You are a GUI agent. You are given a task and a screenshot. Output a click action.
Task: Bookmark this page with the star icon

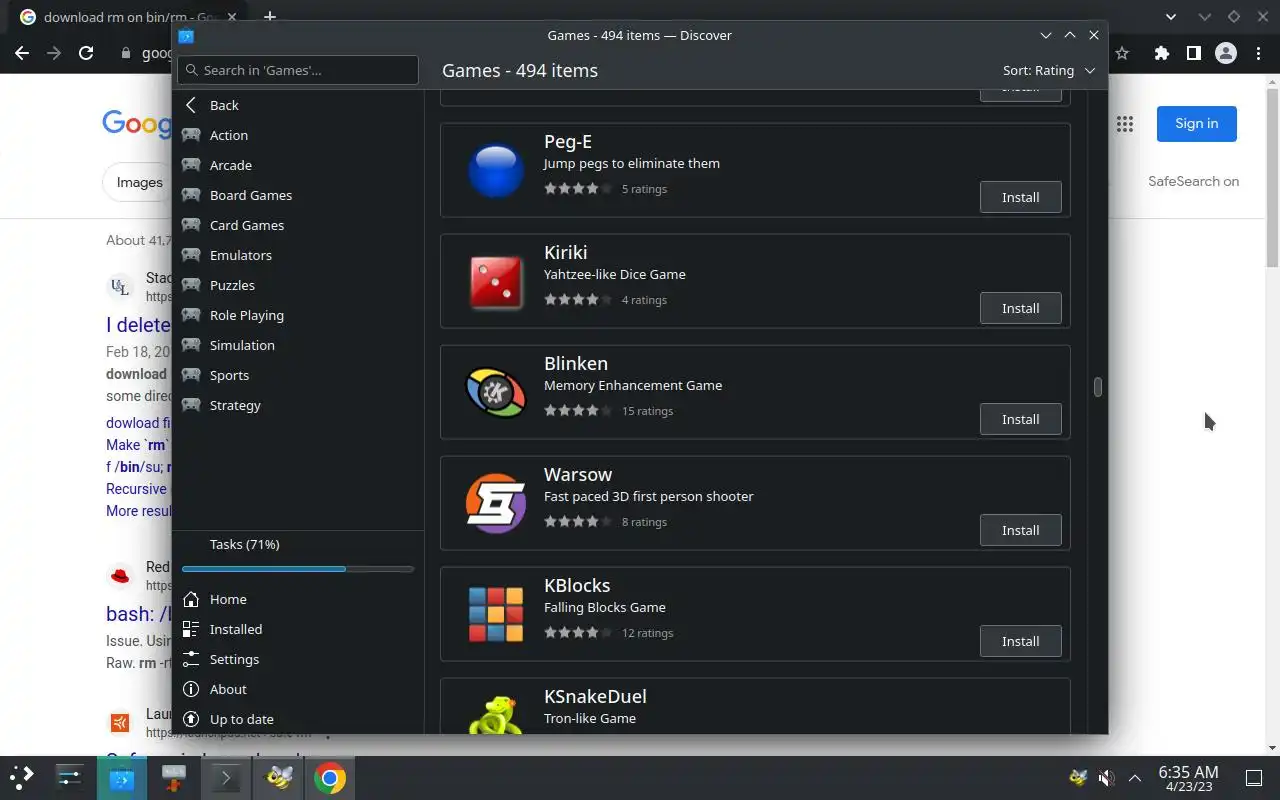1122,53
